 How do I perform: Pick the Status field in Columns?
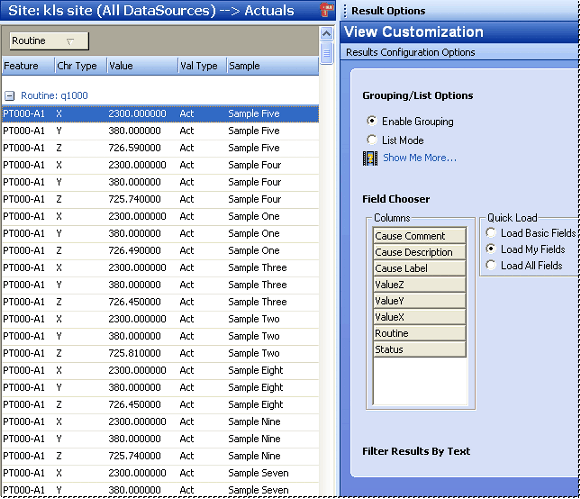click(419, 349)
